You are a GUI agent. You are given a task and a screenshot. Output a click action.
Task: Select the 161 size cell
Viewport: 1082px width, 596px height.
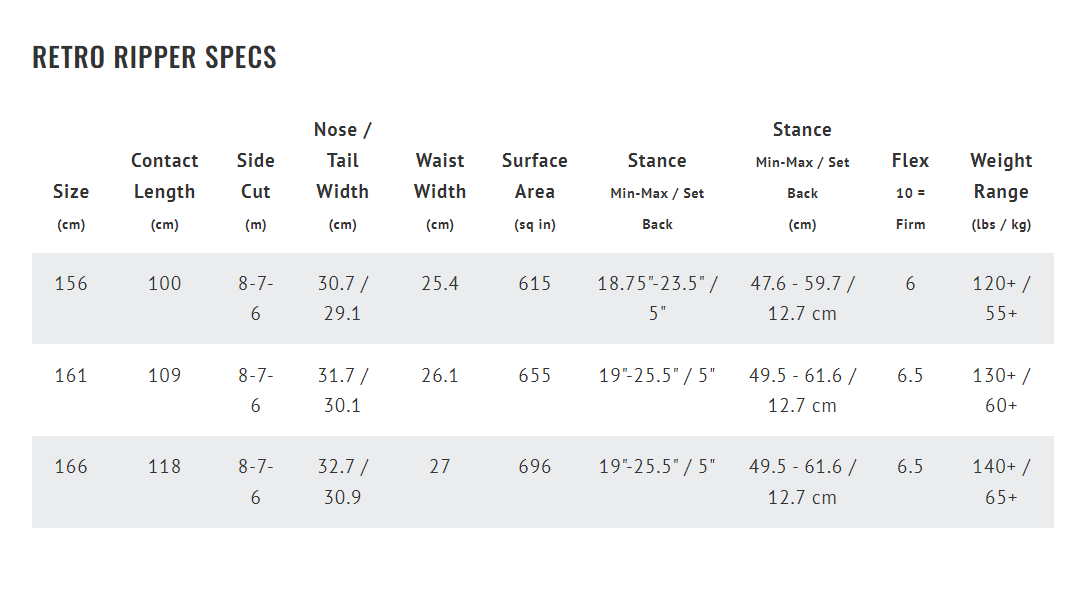click(x=71, y=375)
